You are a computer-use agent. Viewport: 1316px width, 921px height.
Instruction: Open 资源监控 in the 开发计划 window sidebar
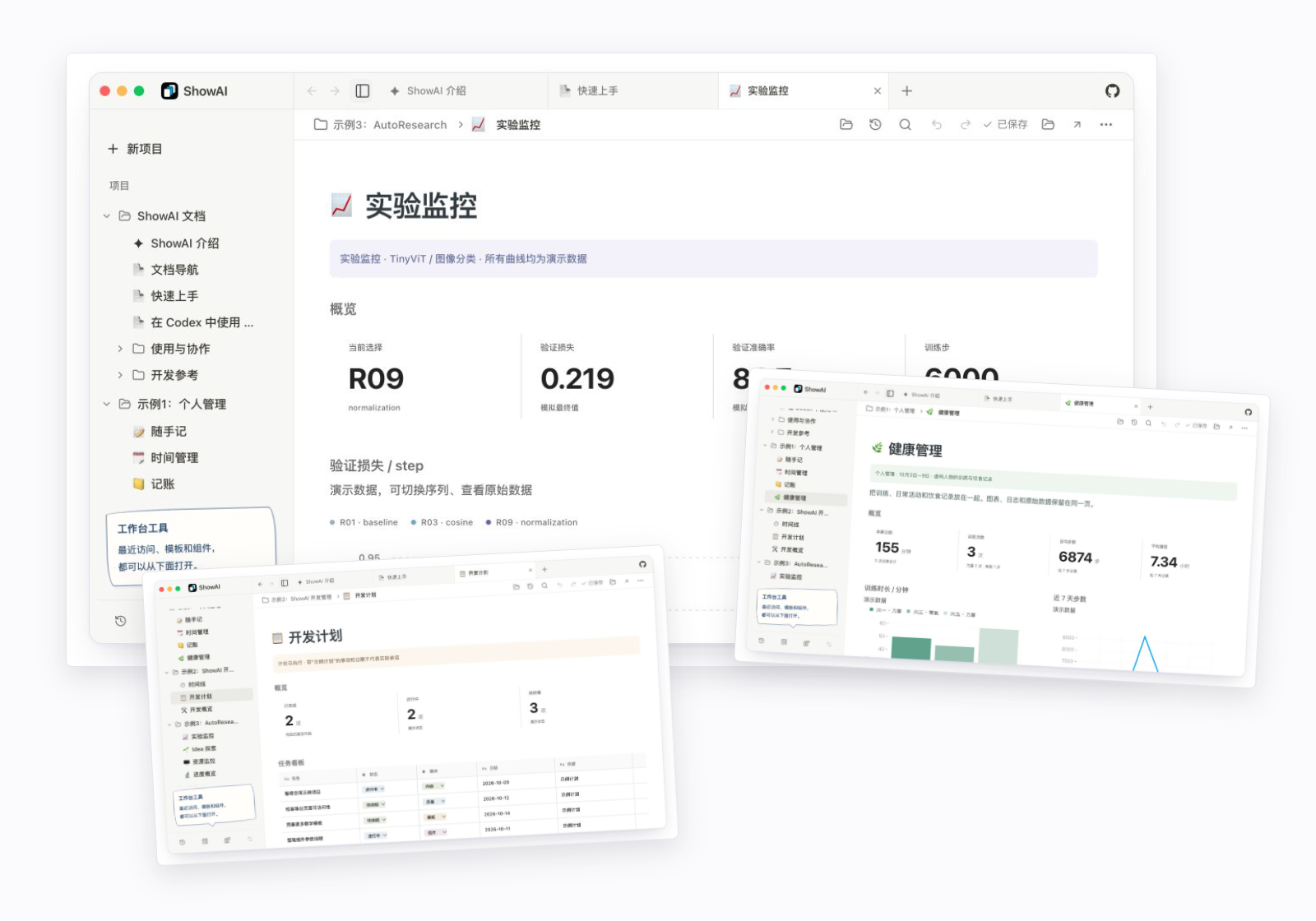pyautogui.click(x=200, y=762)
